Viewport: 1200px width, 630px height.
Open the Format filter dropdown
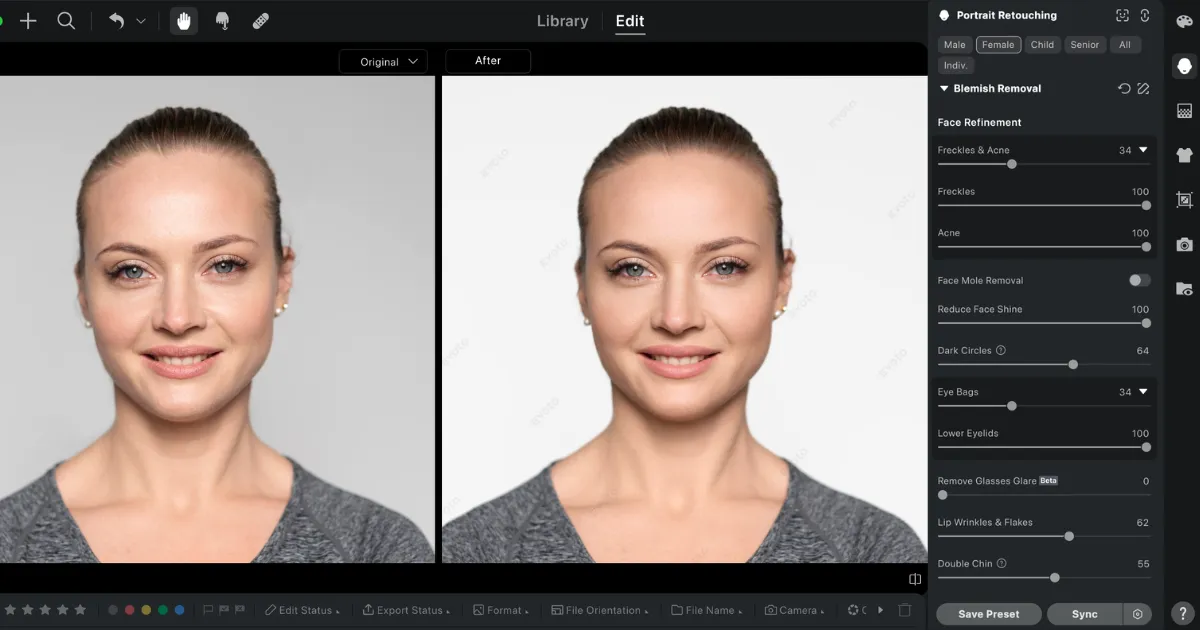[x=503, y=610]
